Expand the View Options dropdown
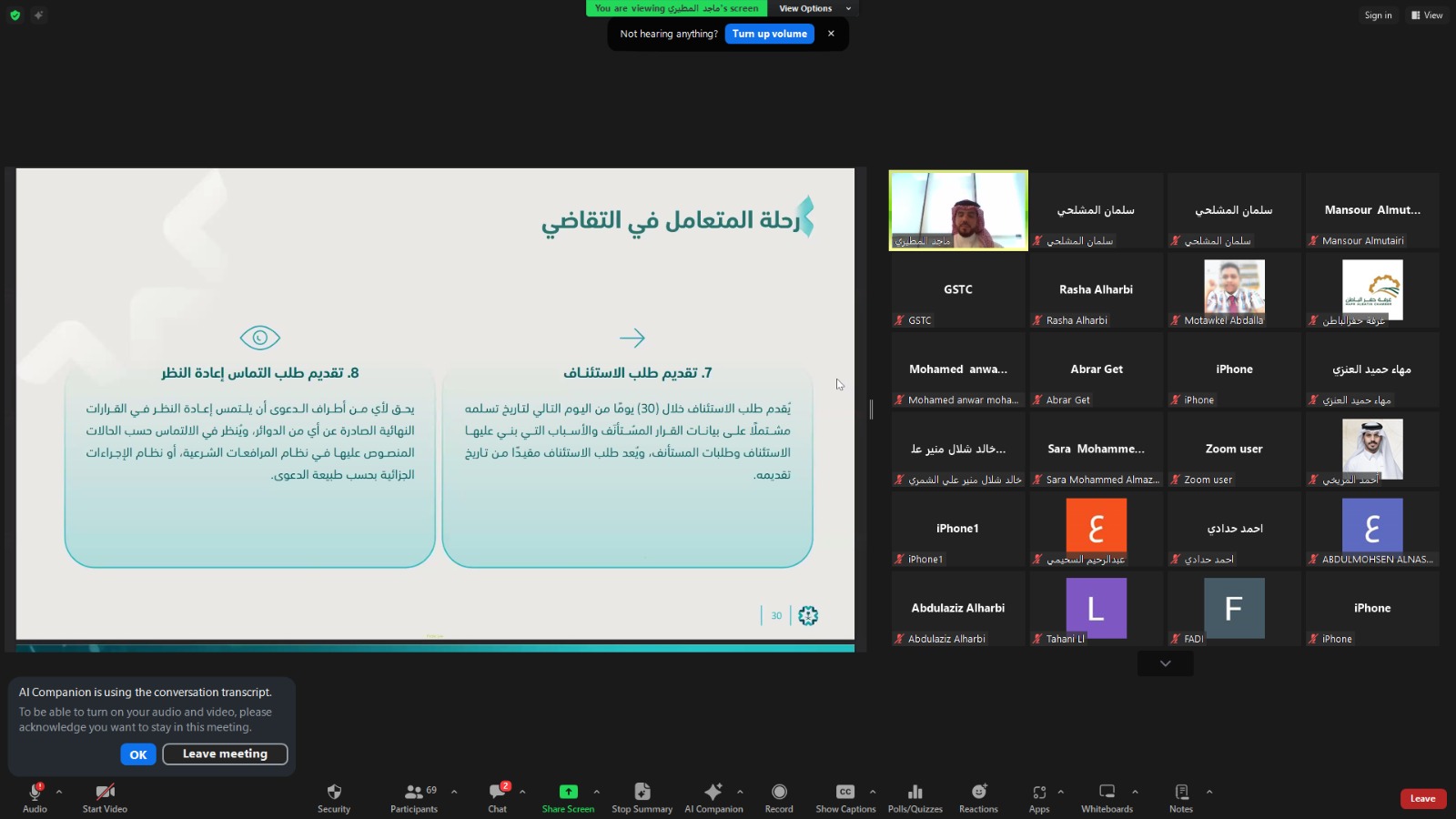 pos(813,8)
